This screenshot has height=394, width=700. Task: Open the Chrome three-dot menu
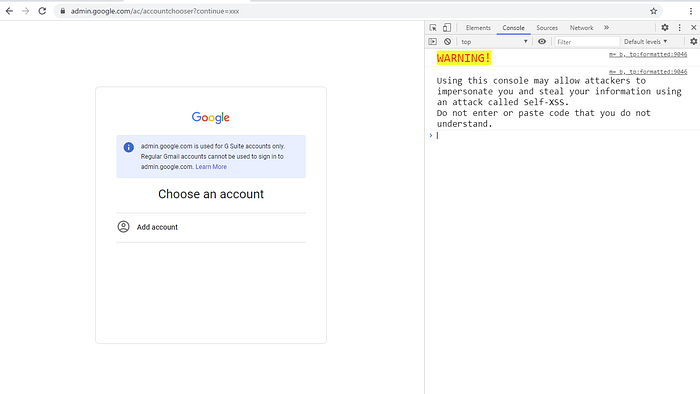pos(691,11)
